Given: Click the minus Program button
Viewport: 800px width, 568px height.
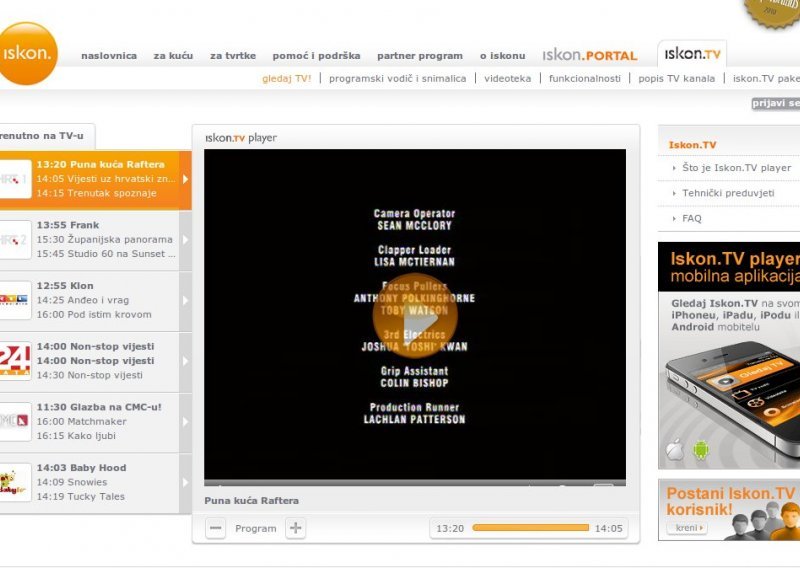Looking at the screenshot, I should point(215,528).
